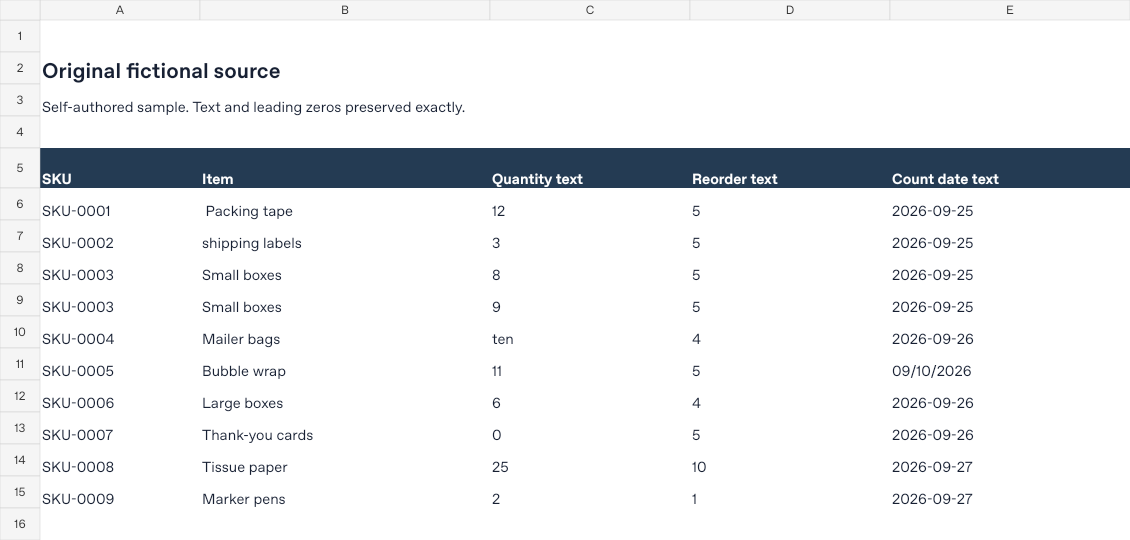The image size is (1130, 540).
Task: Select Mailer bags reorder value '4'
Action: pos(790,332)
